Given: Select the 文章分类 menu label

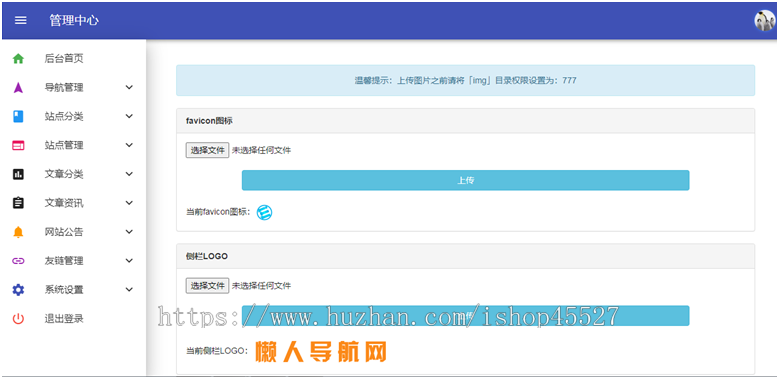Looking at the screenshot, I should pos(64,174).
